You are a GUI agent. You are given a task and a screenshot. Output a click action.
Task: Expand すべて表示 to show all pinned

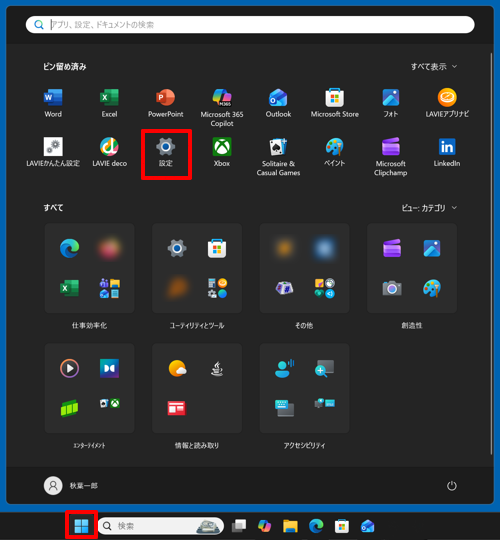pyautogui.click(x=434, y=66)
